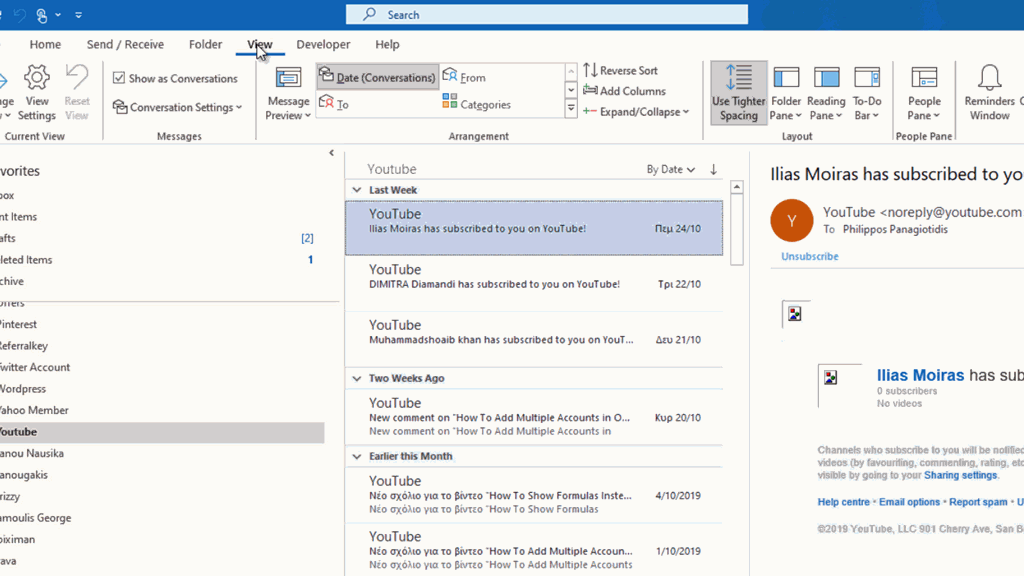Switch to the Developer tab
The height and width of the screenshot is (576, 1024).
click(x=323, y=44)
